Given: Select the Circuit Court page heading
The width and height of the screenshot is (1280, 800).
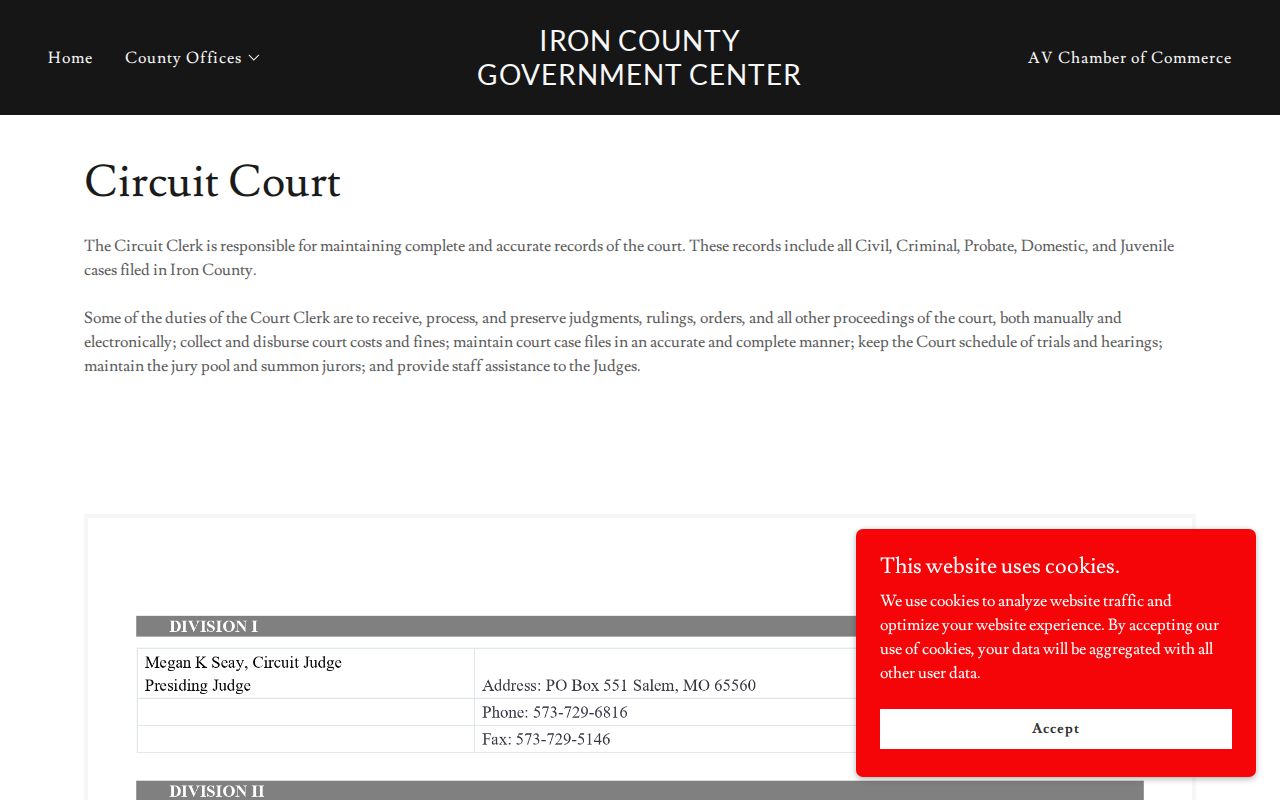Looking at the screenshot, I should tap(212, 182).
